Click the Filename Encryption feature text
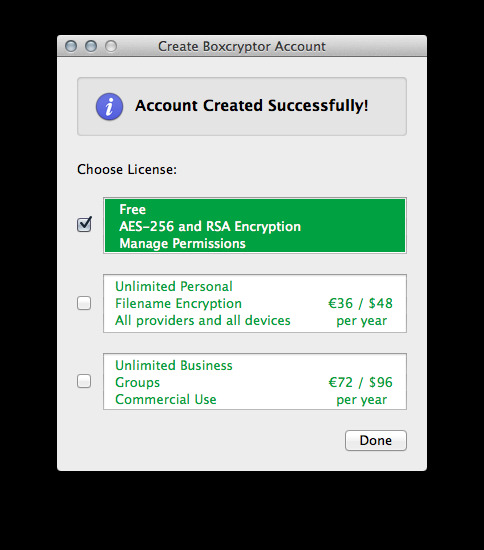 tap(179, 303)
